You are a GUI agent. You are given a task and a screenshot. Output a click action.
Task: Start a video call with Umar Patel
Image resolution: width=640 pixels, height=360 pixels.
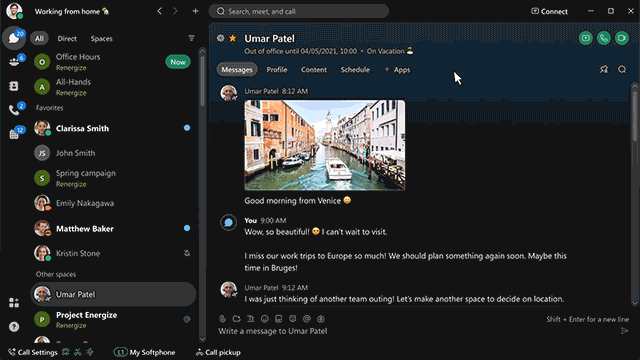tap(622, 38)
